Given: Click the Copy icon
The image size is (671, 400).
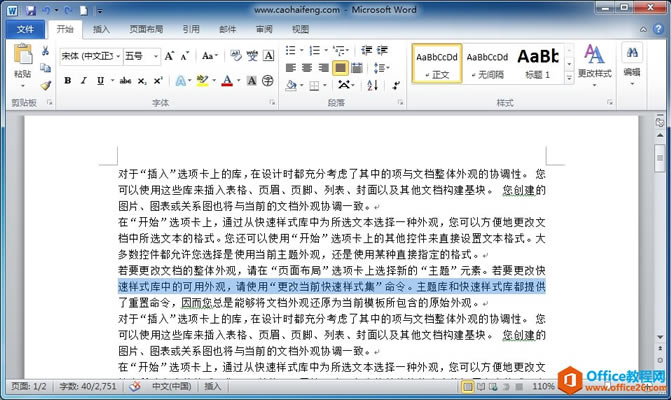Looking at the screenshot, I should pos(45,68).
